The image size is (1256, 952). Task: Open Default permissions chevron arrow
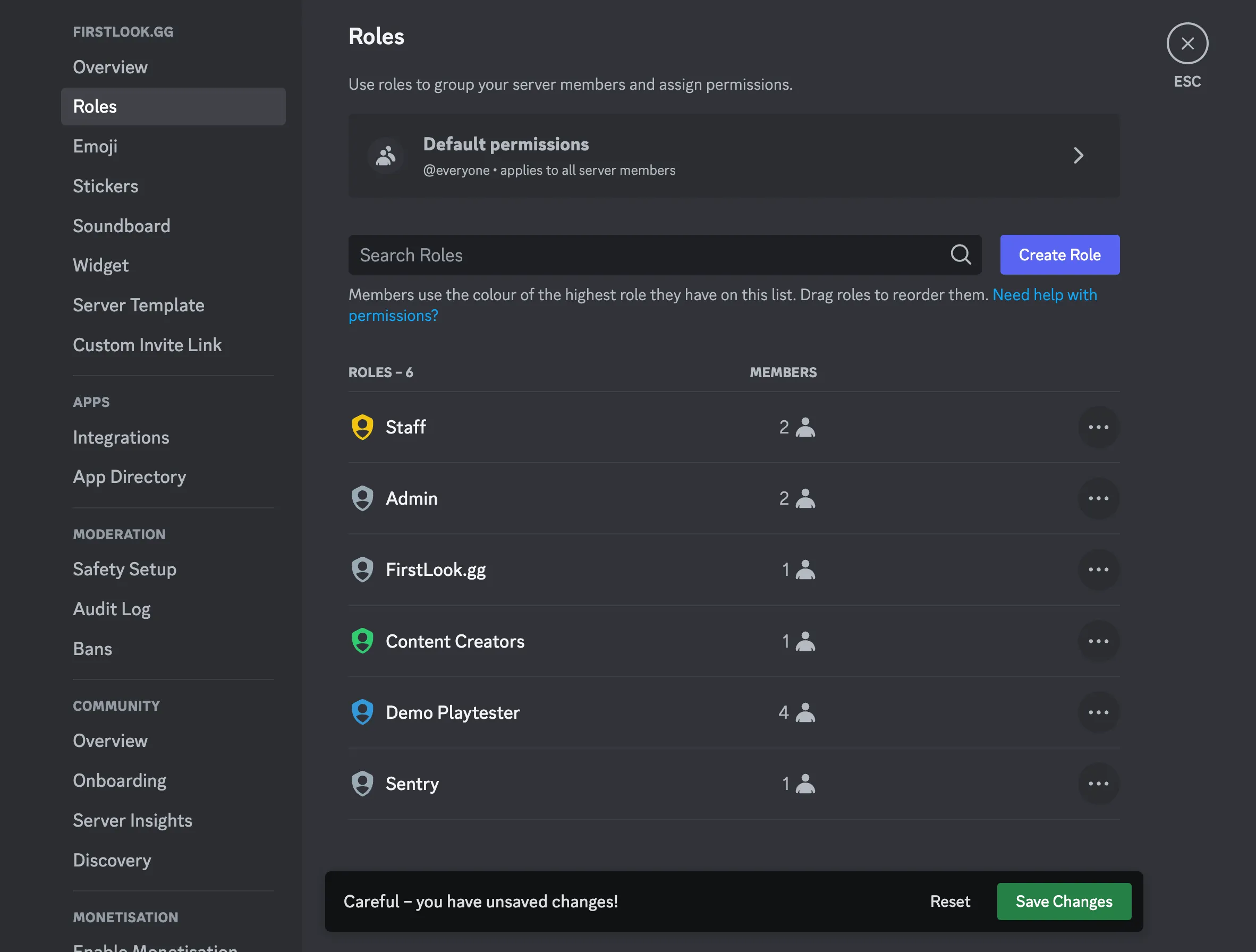click(x=1079, y=155)
